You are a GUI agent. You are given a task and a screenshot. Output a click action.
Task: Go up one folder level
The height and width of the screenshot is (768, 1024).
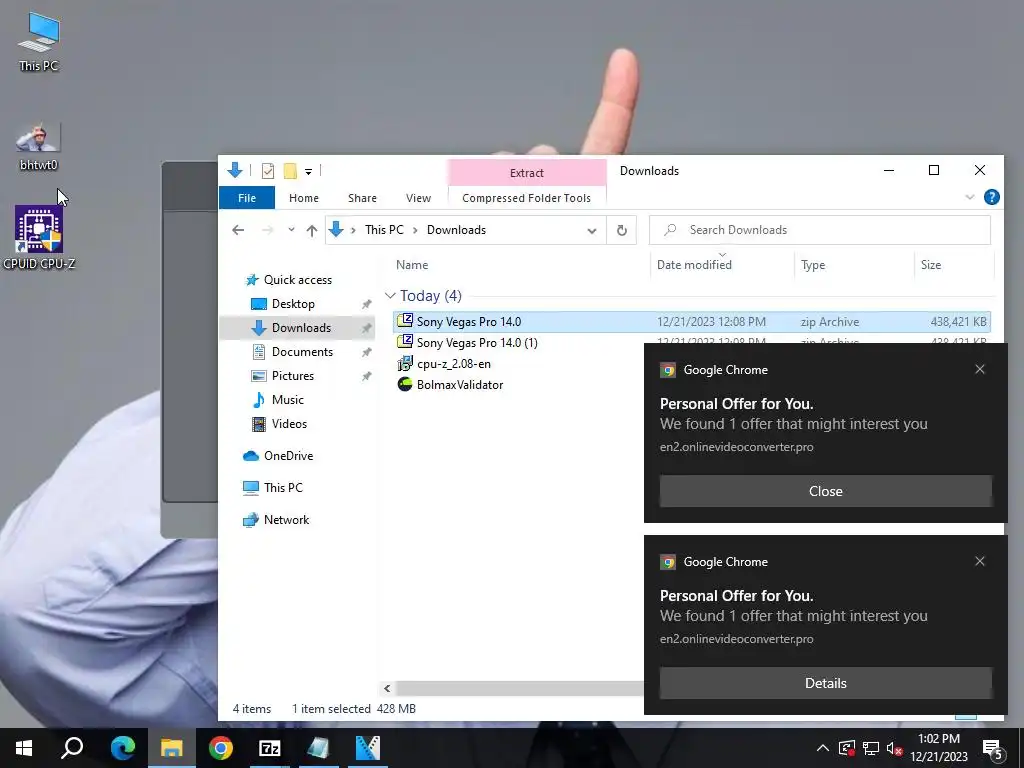pos(312,230)
